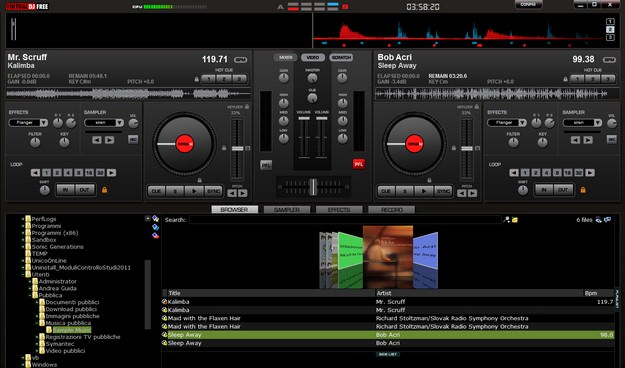Image resolution: width=625 pixels, height=368 pixels.
Task: Click left deck hot cue 1
Action: [x=208, y=79]
